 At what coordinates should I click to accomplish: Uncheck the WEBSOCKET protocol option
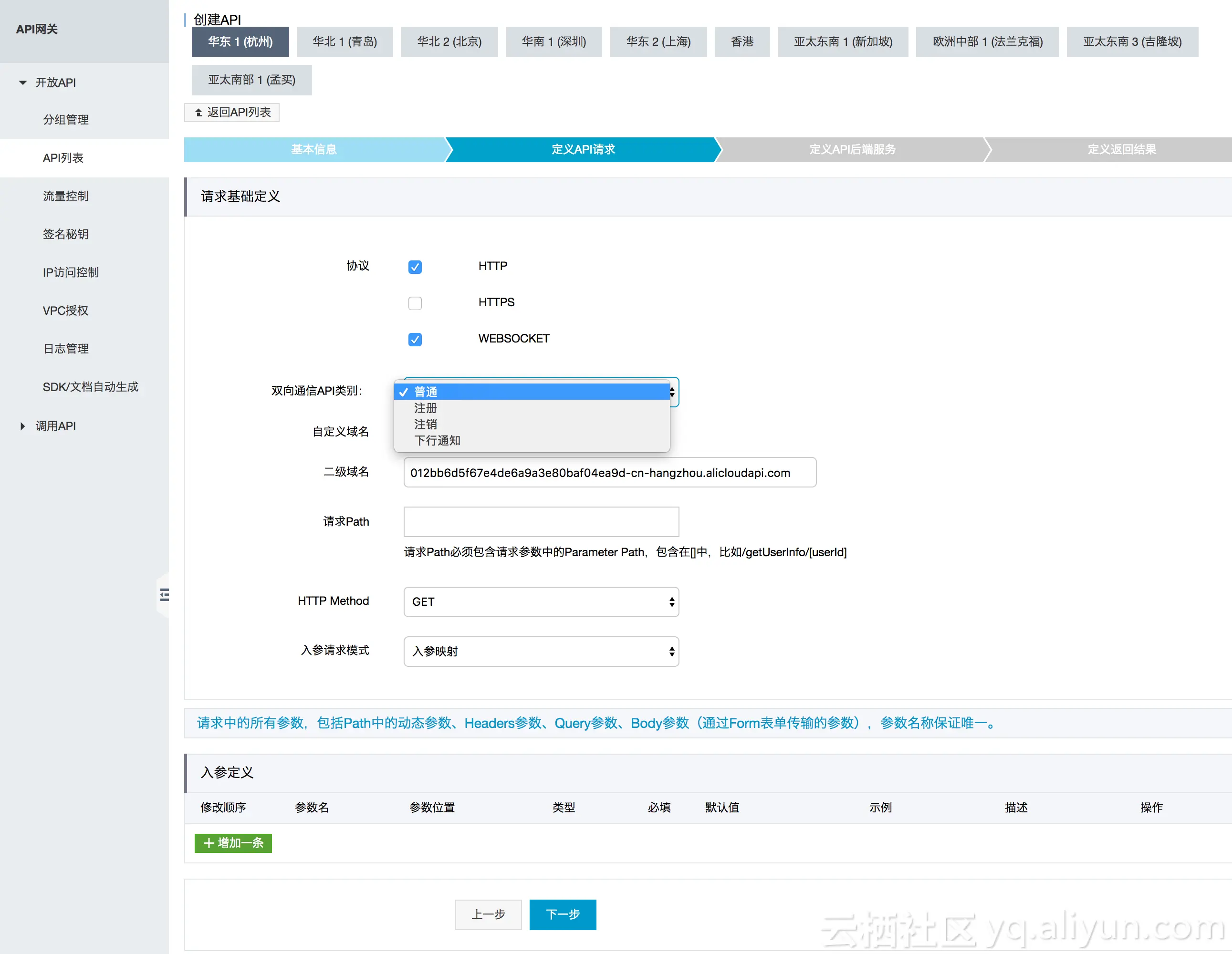[415, 340]
